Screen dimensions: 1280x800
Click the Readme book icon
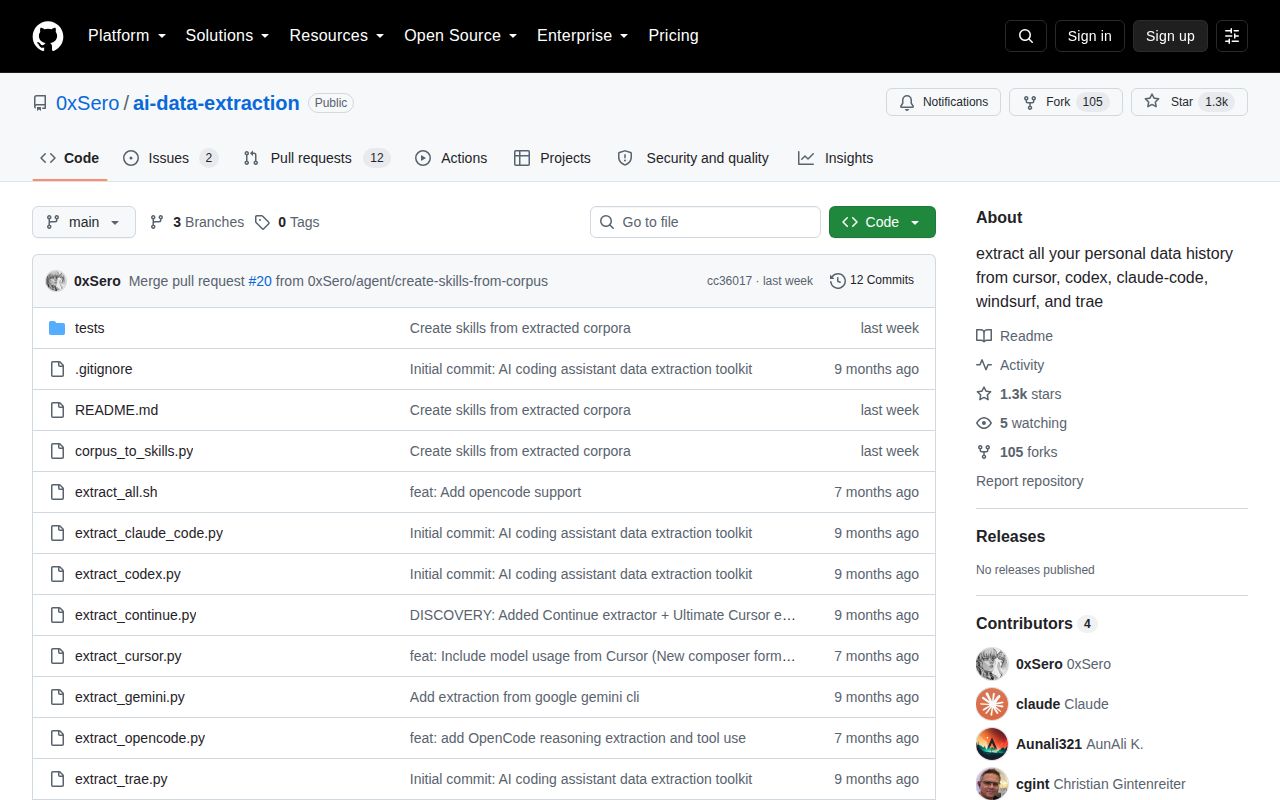[x=984, y=336]
